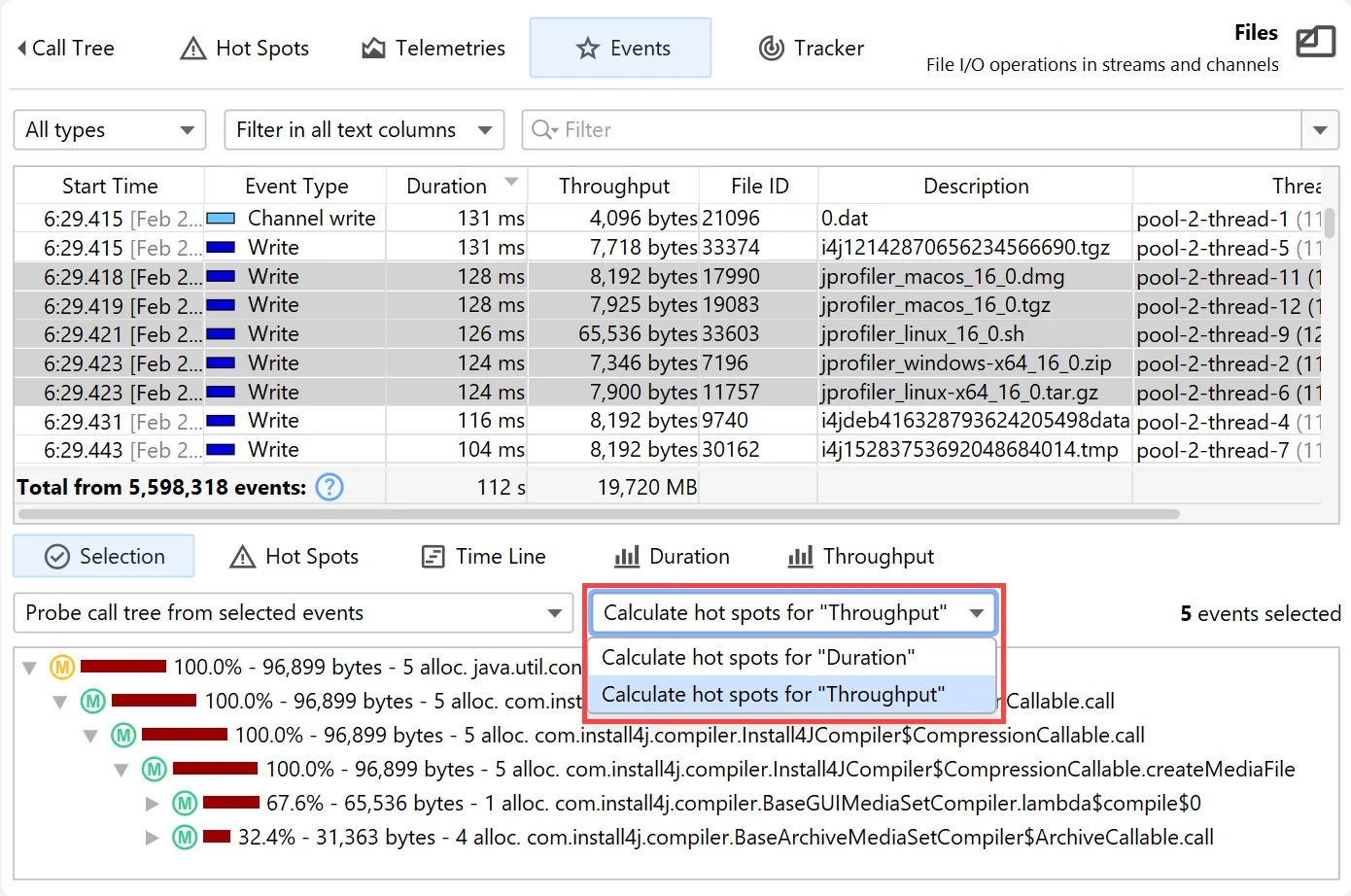Switch to the Tracker tab
1351x896 pixels.
812,48
